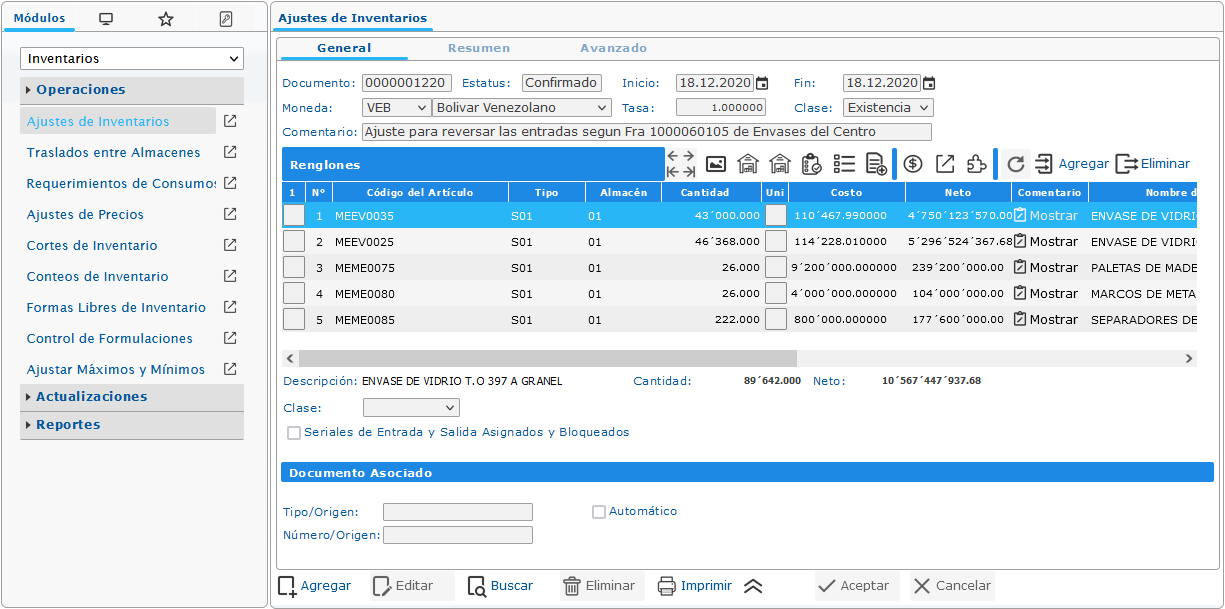The image size is (1225, 609).
Task: Click open-external icon next to Control de Formulaciones
Action: (230, 338)
